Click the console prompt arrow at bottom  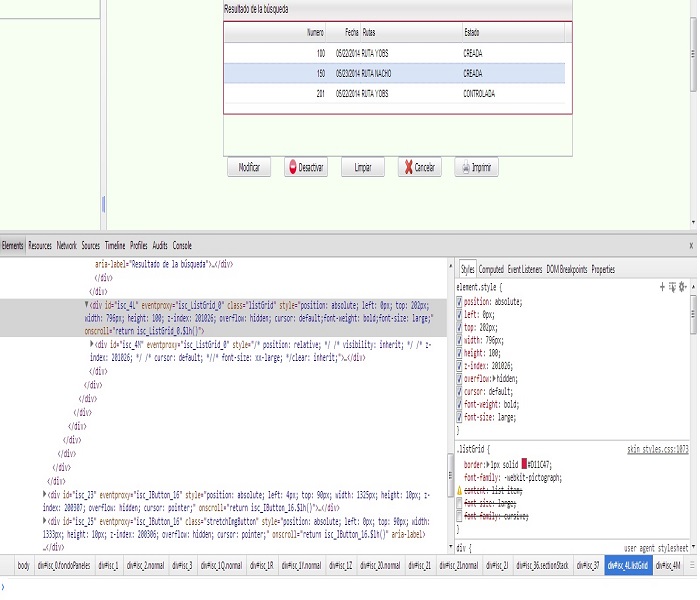click(4, 587)
